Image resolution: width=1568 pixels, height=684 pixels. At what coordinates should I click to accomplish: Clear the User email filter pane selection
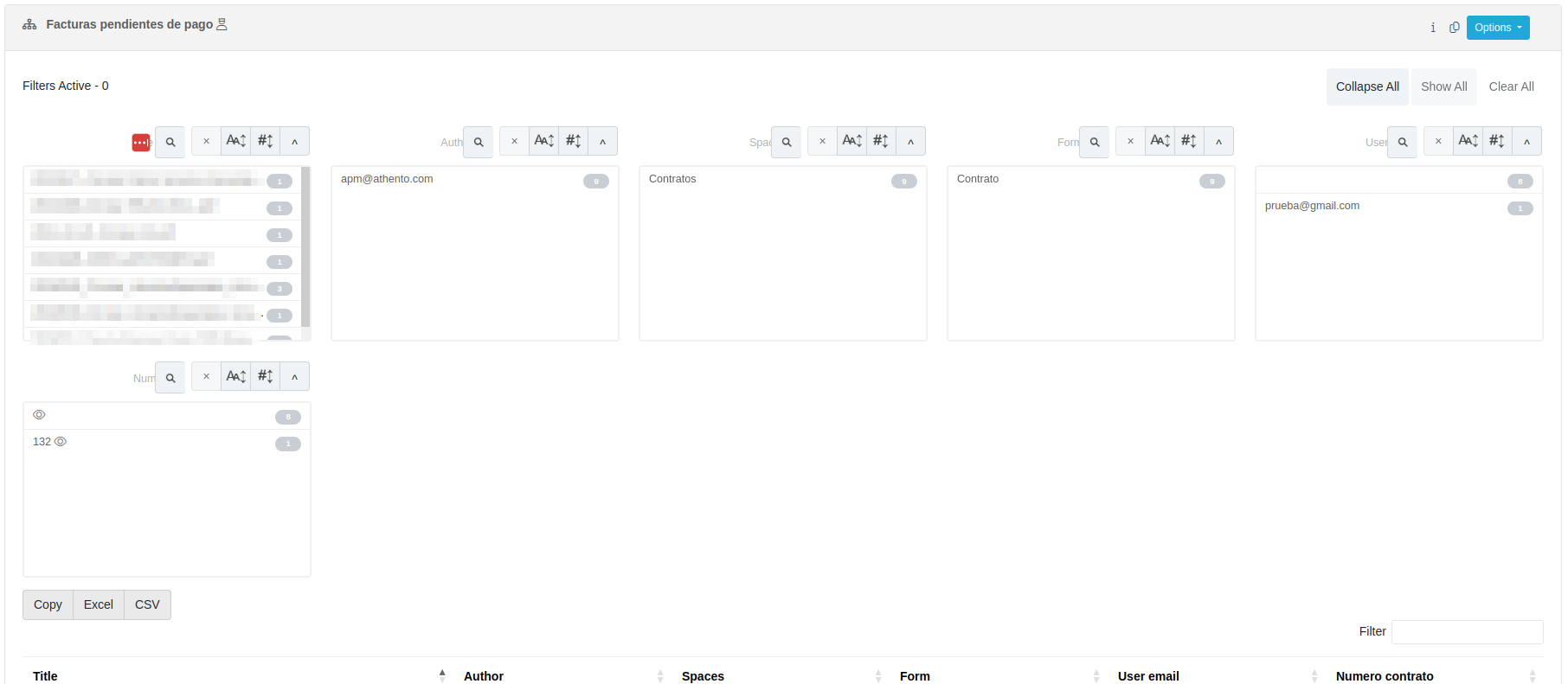[1438, 141]
